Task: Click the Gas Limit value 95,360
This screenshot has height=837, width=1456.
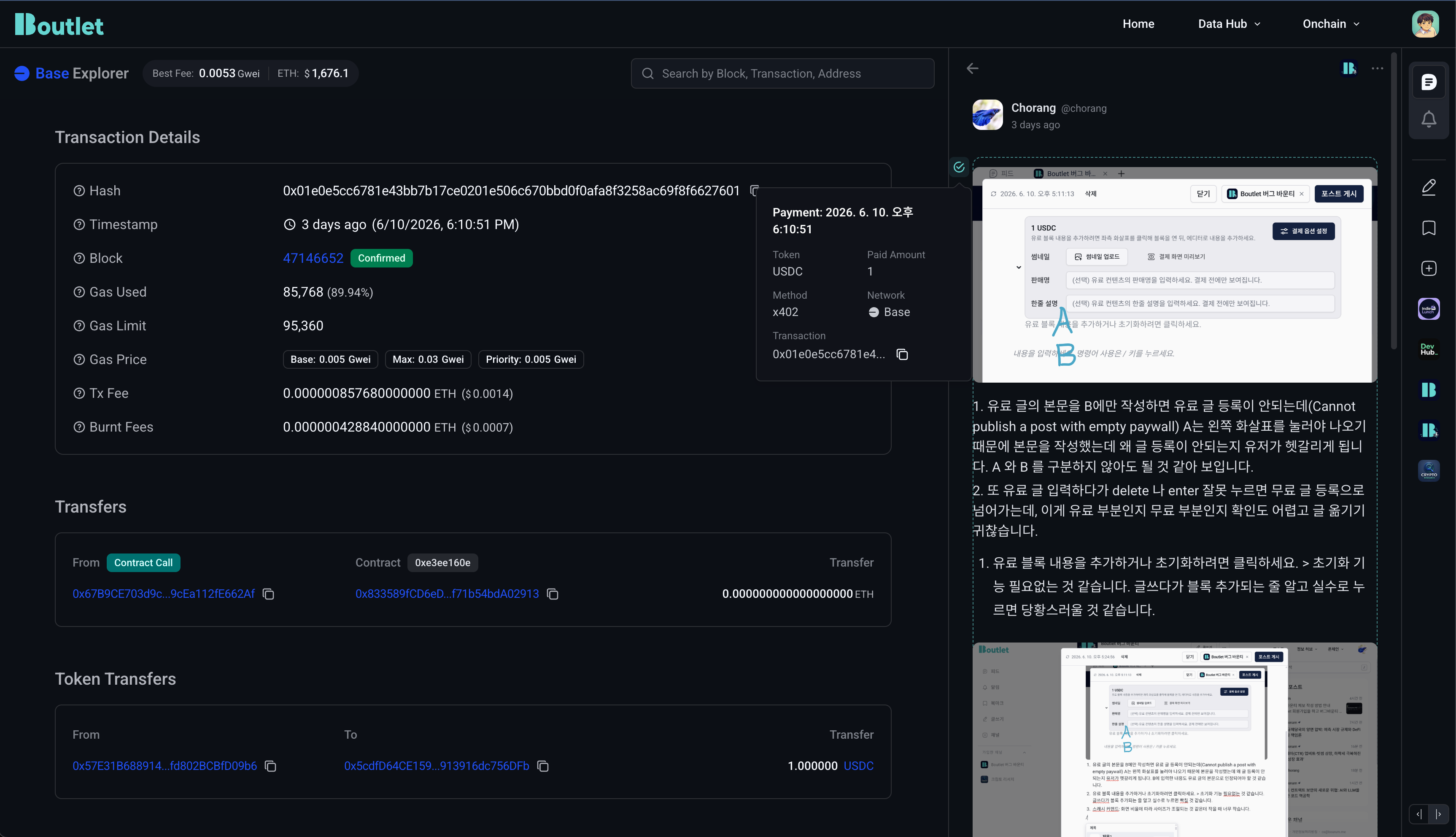Action: (x=303, y=326)
